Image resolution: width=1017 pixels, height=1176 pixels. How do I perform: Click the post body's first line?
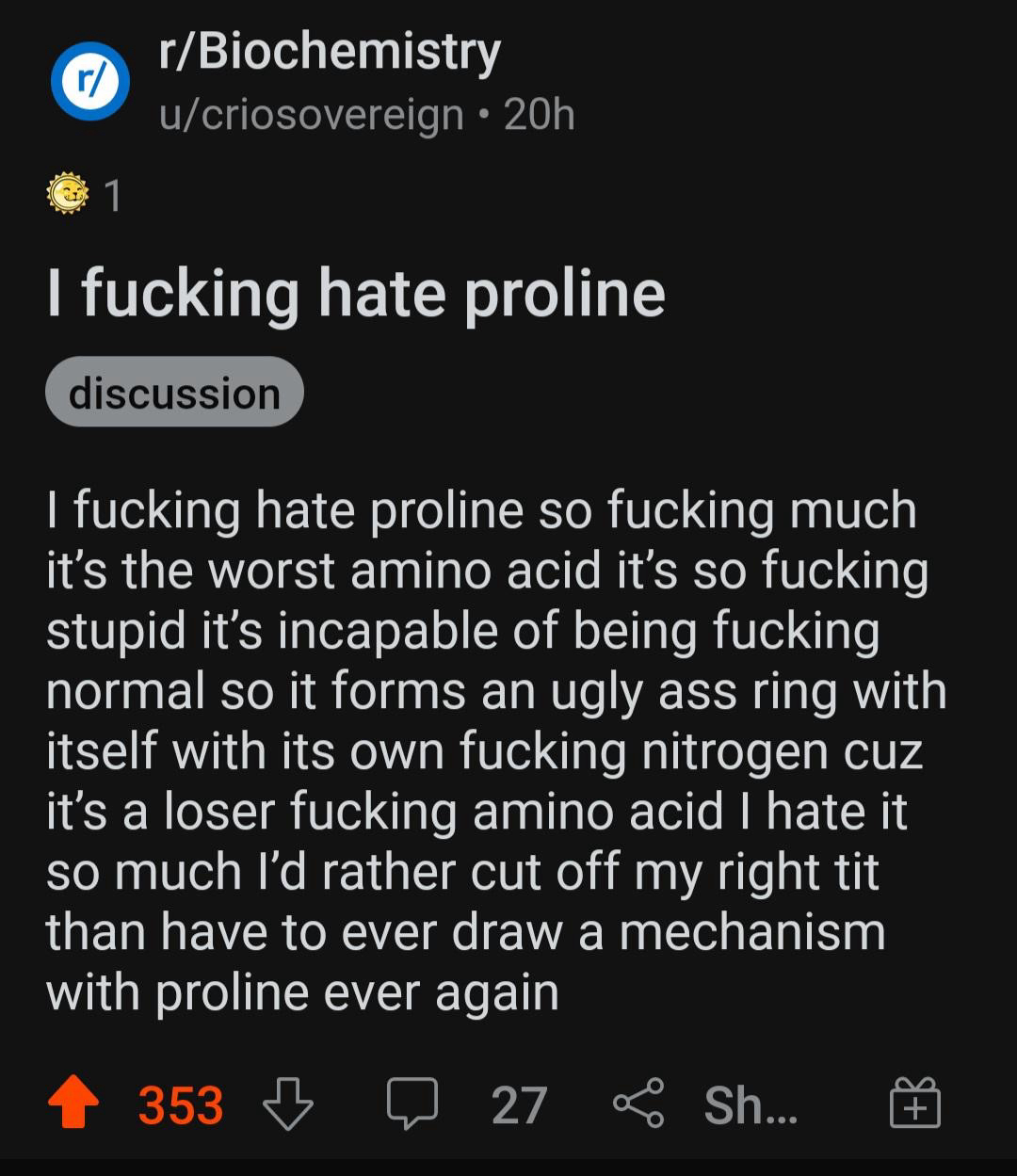pos(481,511)
